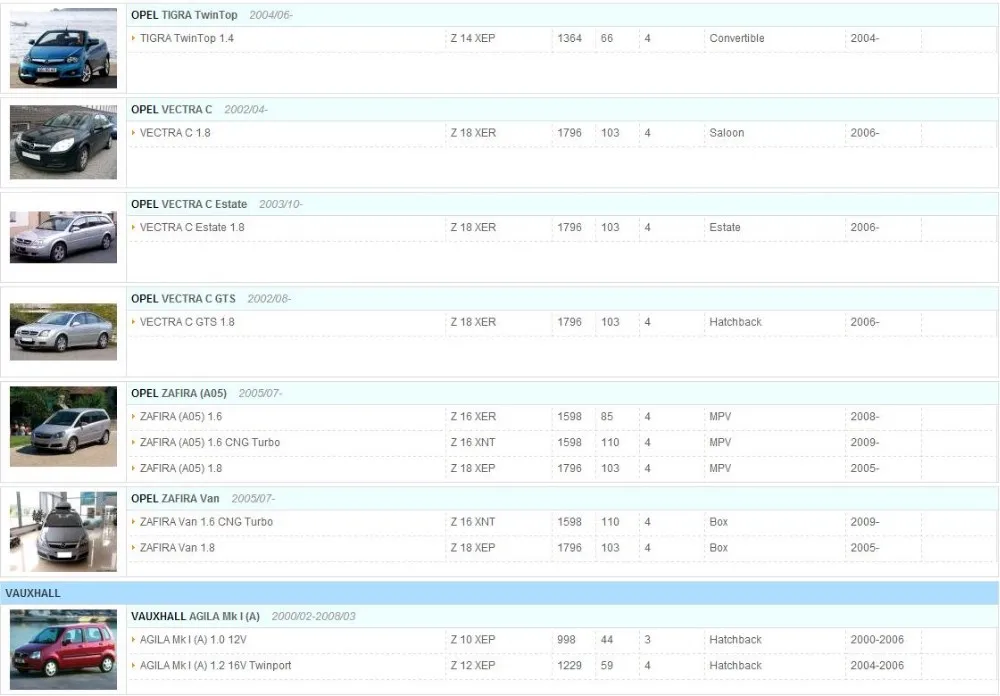Click the black Vectra C saloon thumbnail
Viewport: 1000px width, 696px height.
click(63, 142)
